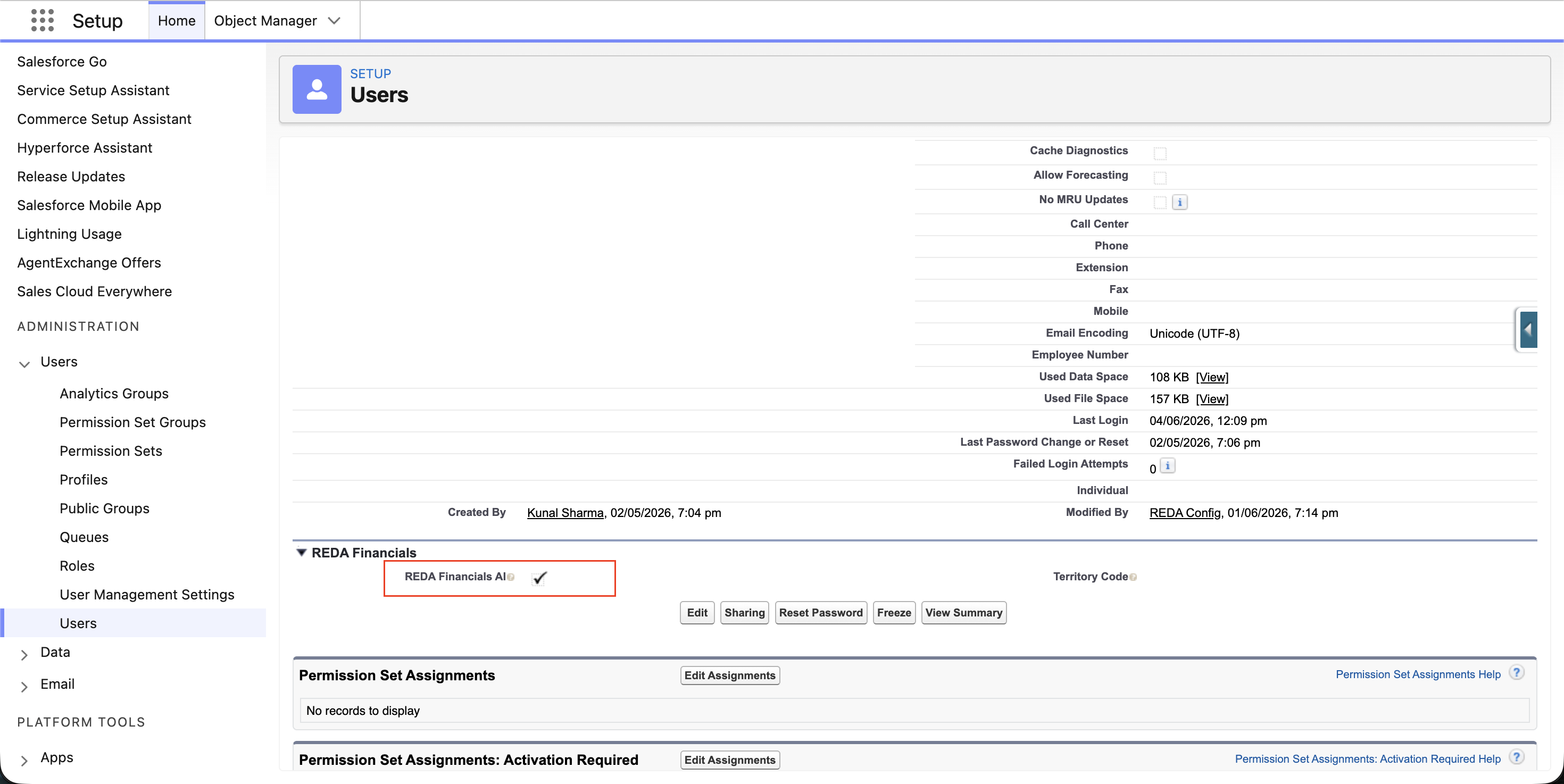Collapse the Users tree section
This screenshot has width=1564, height=784.
pos(24,364)
